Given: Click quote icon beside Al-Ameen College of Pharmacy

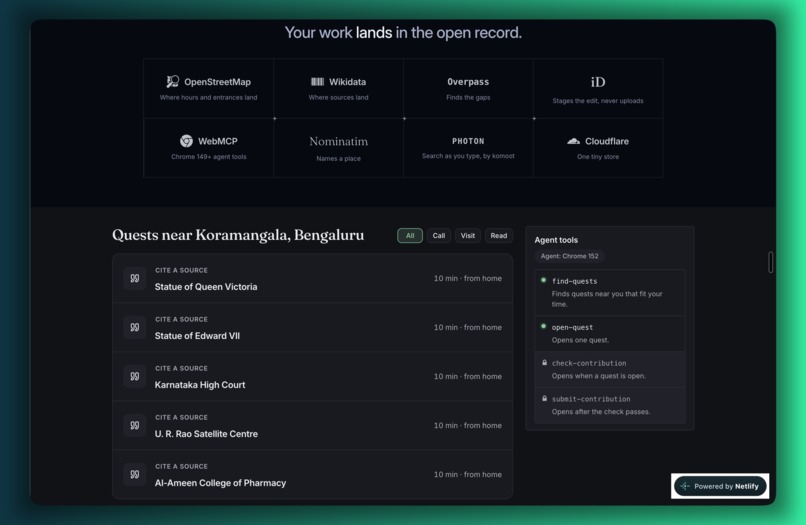Looking at the screenshot, I should 135,474.
